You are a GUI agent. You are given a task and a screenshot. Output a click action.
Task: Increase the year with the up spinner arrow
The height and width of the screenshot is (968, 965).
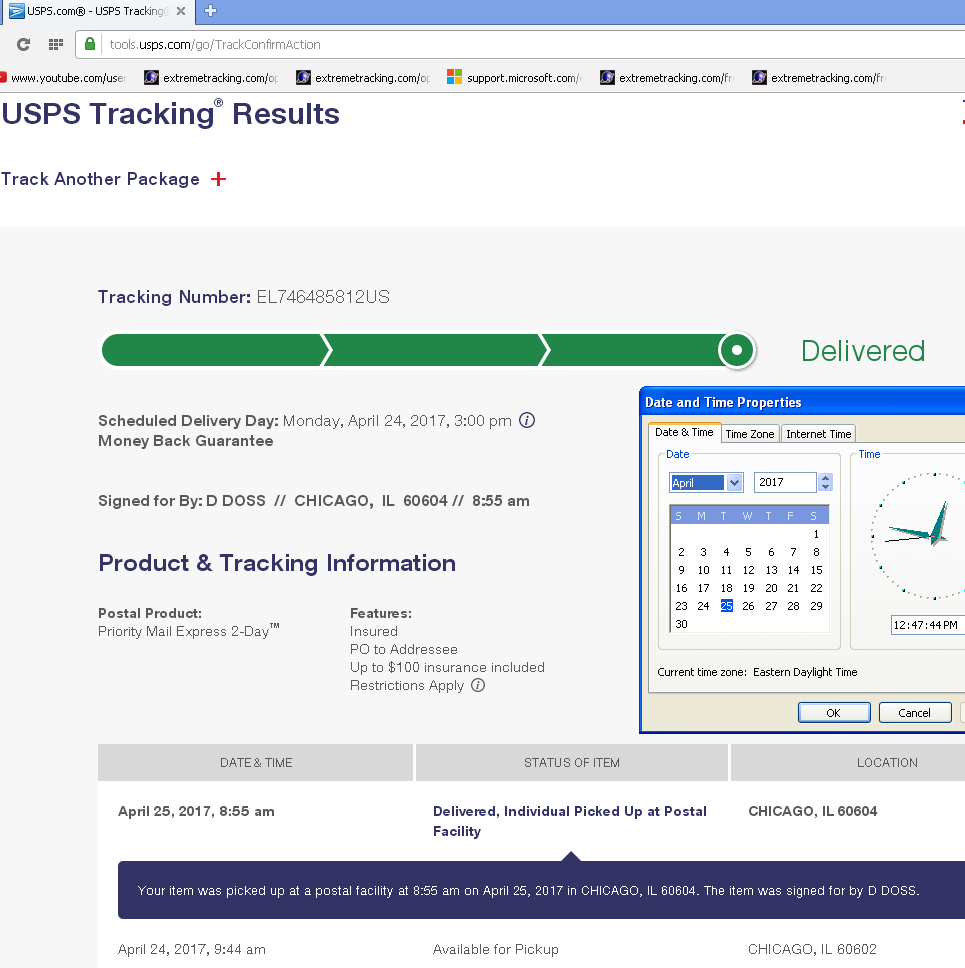(x=825, y=478)
